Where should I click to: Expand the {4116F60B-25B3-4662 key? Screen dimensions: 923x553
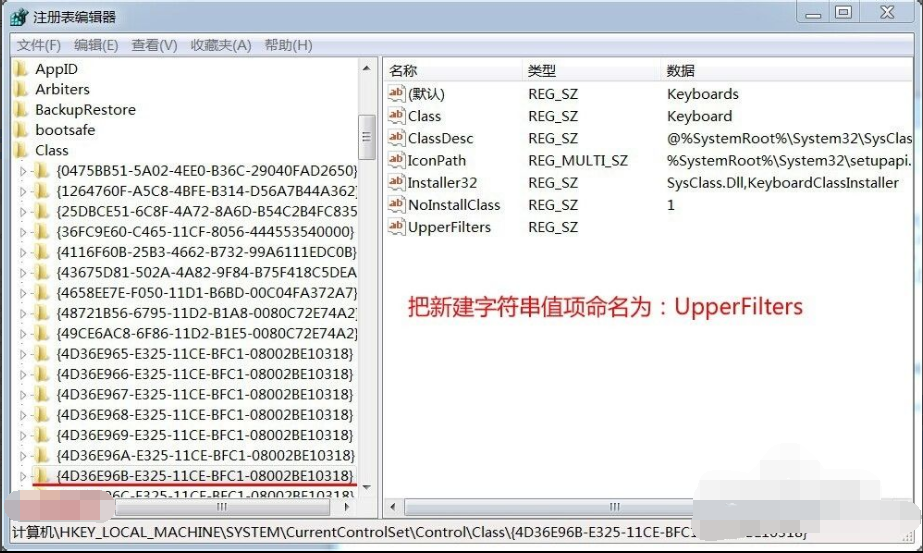pyautogui.click(x=23, y=253)
